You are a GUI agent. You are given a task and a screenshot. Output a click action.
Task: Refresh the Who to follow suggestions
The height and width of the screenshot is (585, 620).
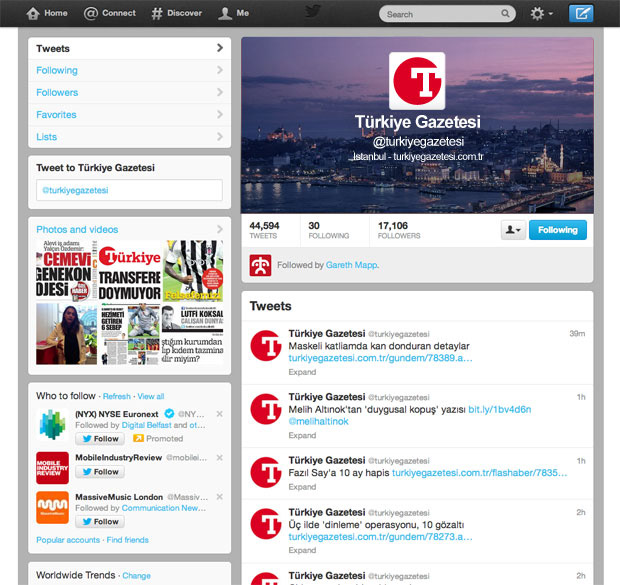click(x=117, y=396)
